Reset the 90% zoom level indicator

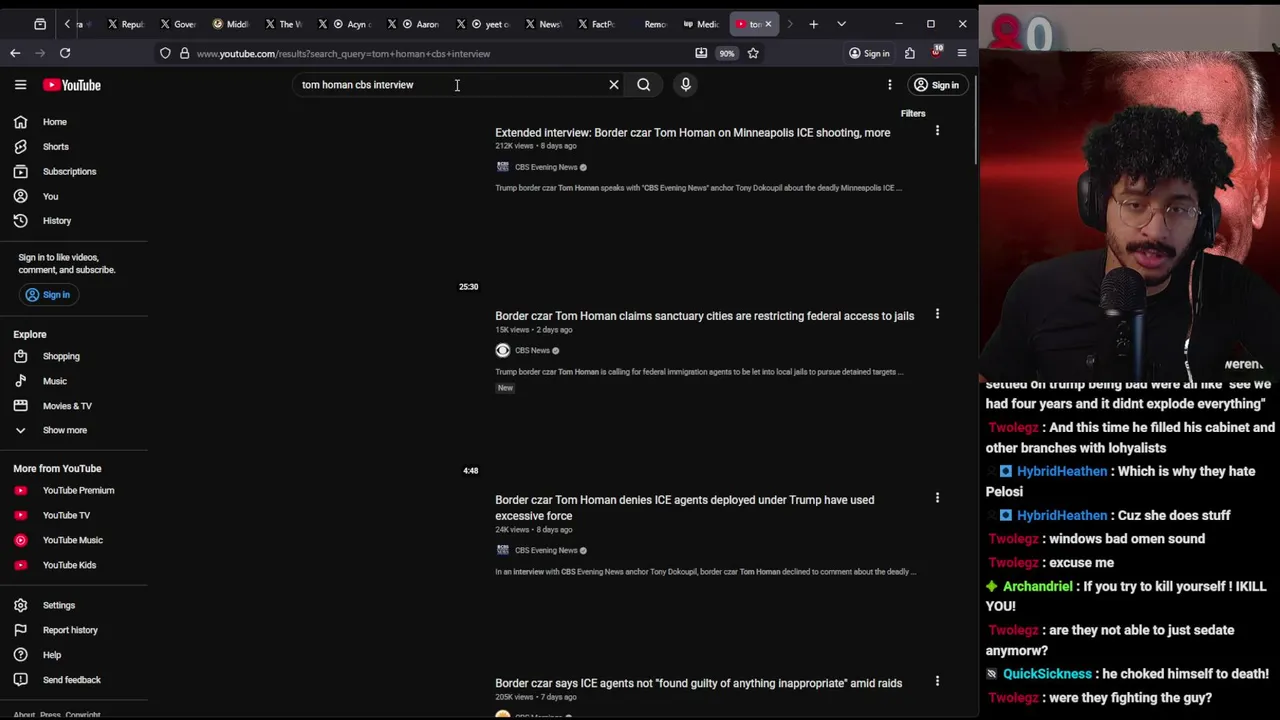727,54
